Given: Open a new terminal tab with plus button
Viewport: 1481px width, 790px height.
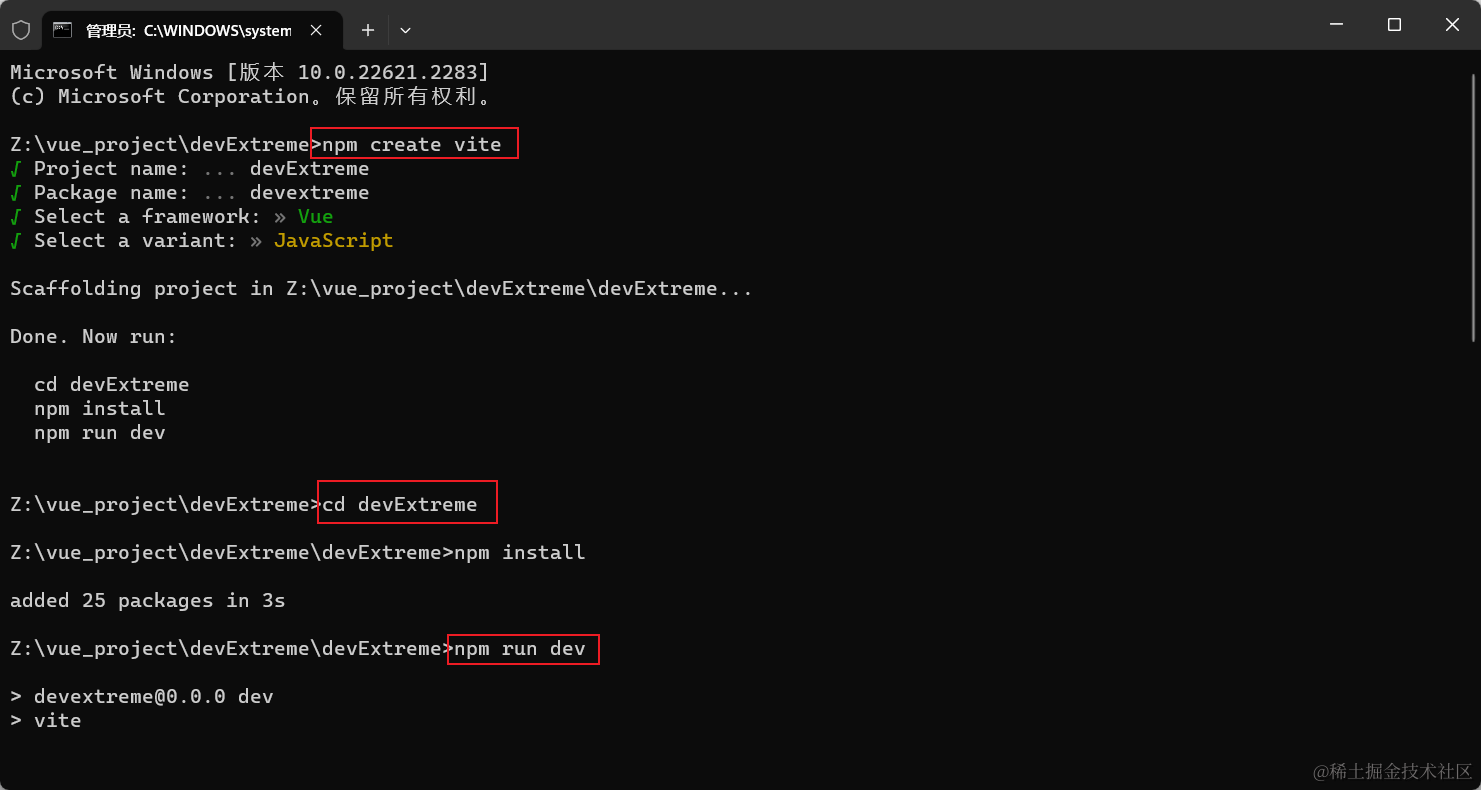Looking at the screenshot, I should (367, 30).
